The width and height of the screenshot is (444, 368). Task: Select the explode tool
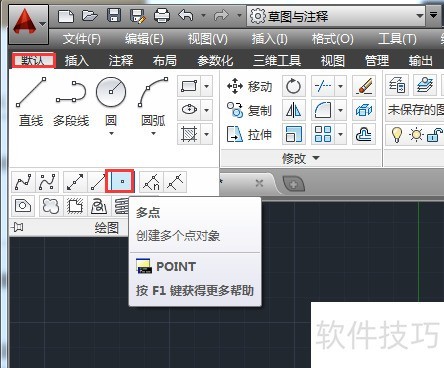(364, 110)
